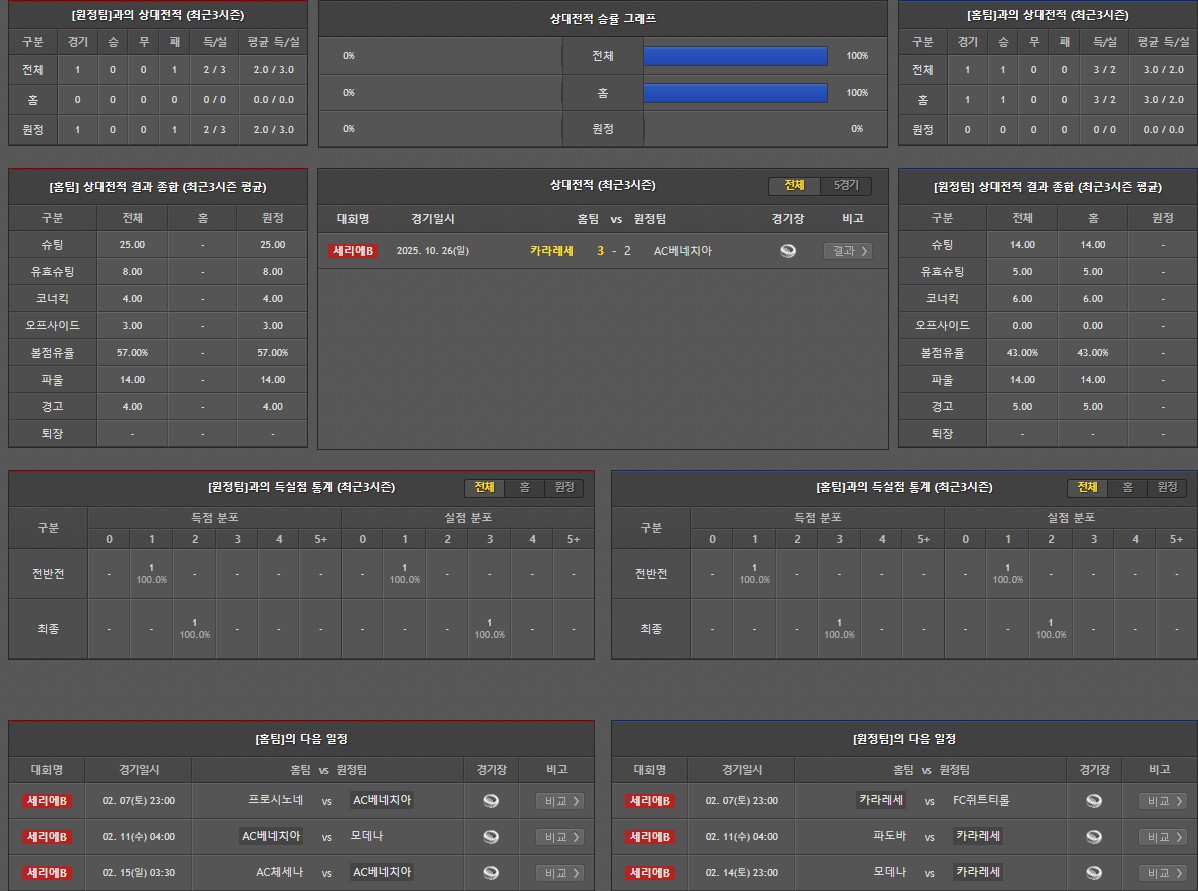Switch to the 전체 tab in 상대전적
The height and width of the screenshot is (891, 1198).
(794, 186)
